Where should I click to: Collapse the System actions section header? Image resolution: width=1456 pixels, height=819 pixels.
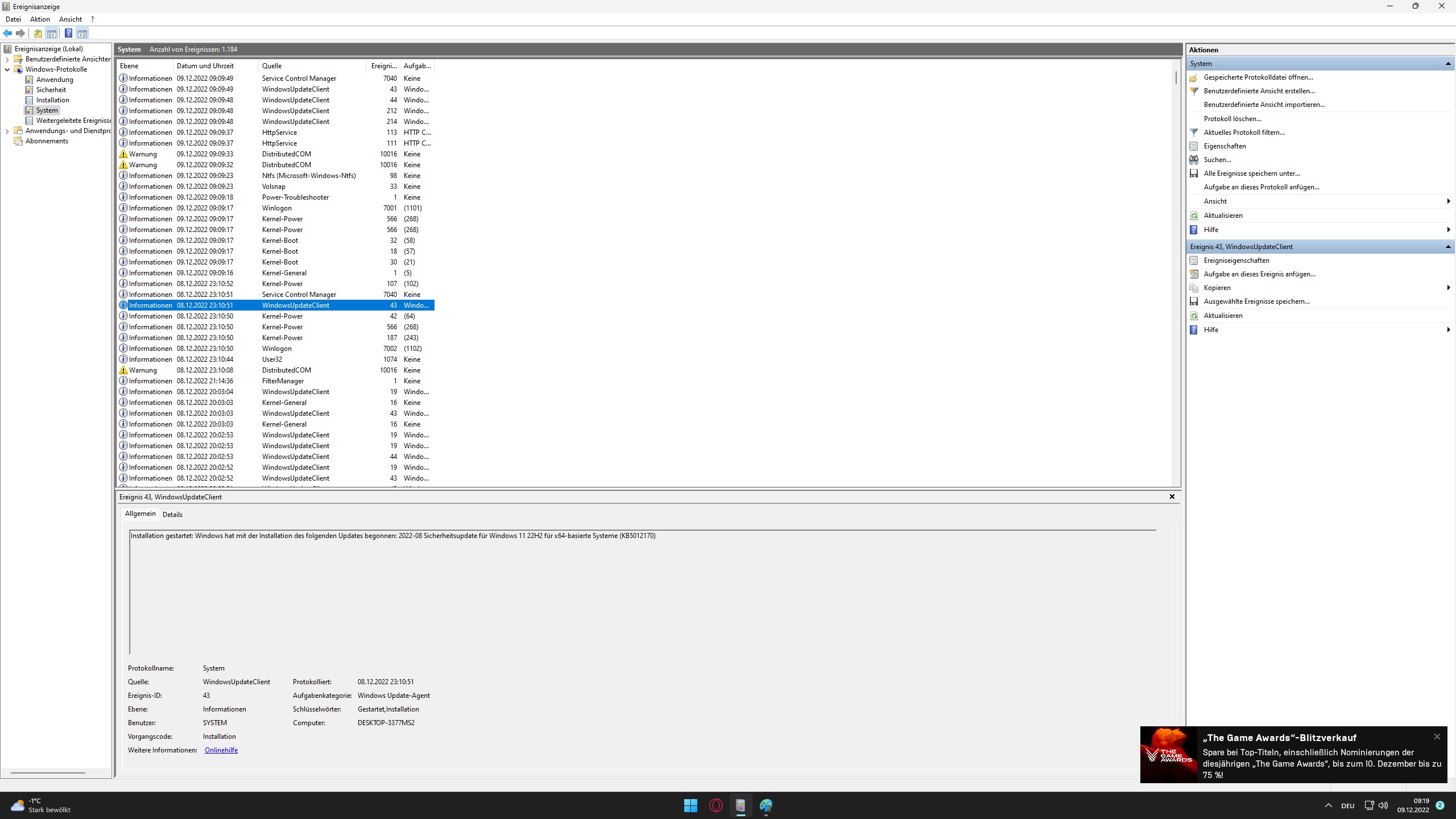(x=1447, y=64)
